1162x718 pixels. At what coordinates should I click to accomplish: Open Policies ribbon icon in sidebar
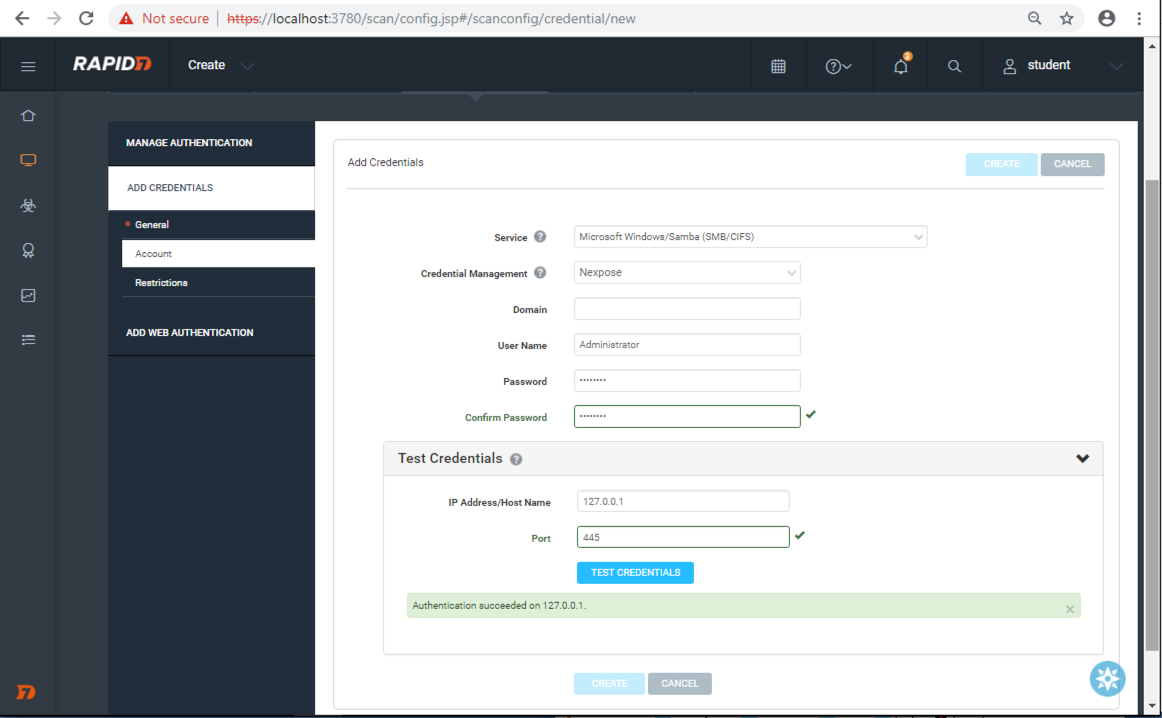click(28, 250)
